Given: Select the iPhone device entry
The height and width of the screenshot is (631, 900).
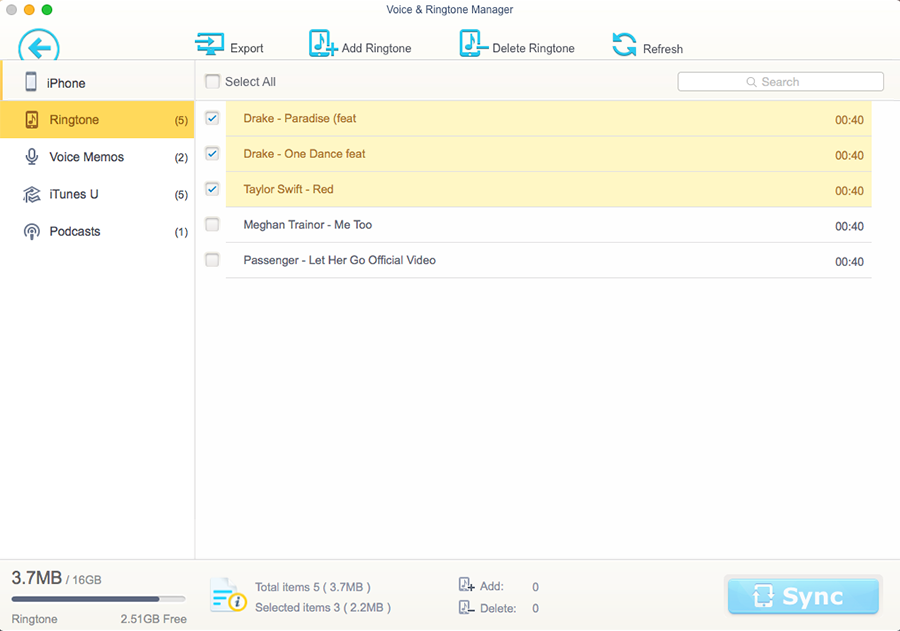Looking at the screenshot, I should [x=97, y=81].
